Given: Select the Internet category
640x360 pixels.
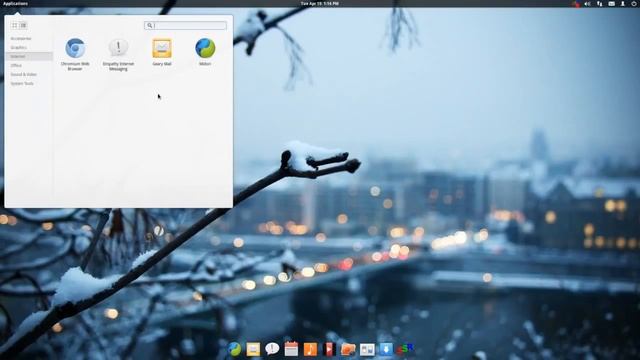Looking at the screenshot, I should [x=29, y=56].
